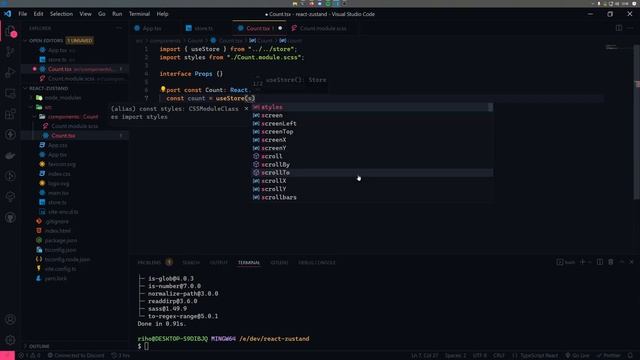The image size is (640, 360).
Task: Switch to the Output panel tab
Action: pos(219,262)
